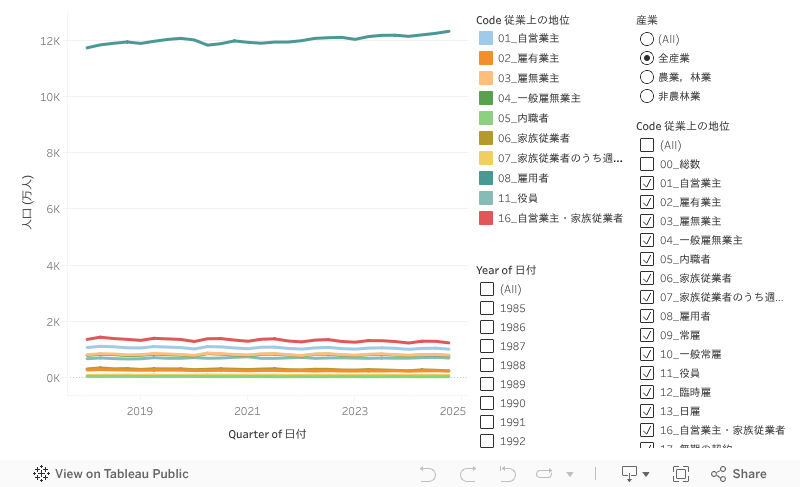This screenshot has width=800, height=487.
Task: Uncheck the 01_自営業主 filter checkbox
Action: coord(647,183)
